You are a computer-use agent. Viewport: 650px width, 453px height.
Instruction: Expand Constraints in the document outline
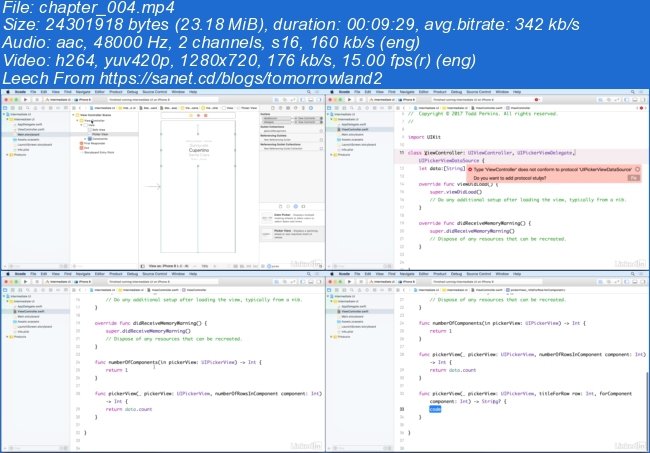pyautogui.click(x=85, y=139)
